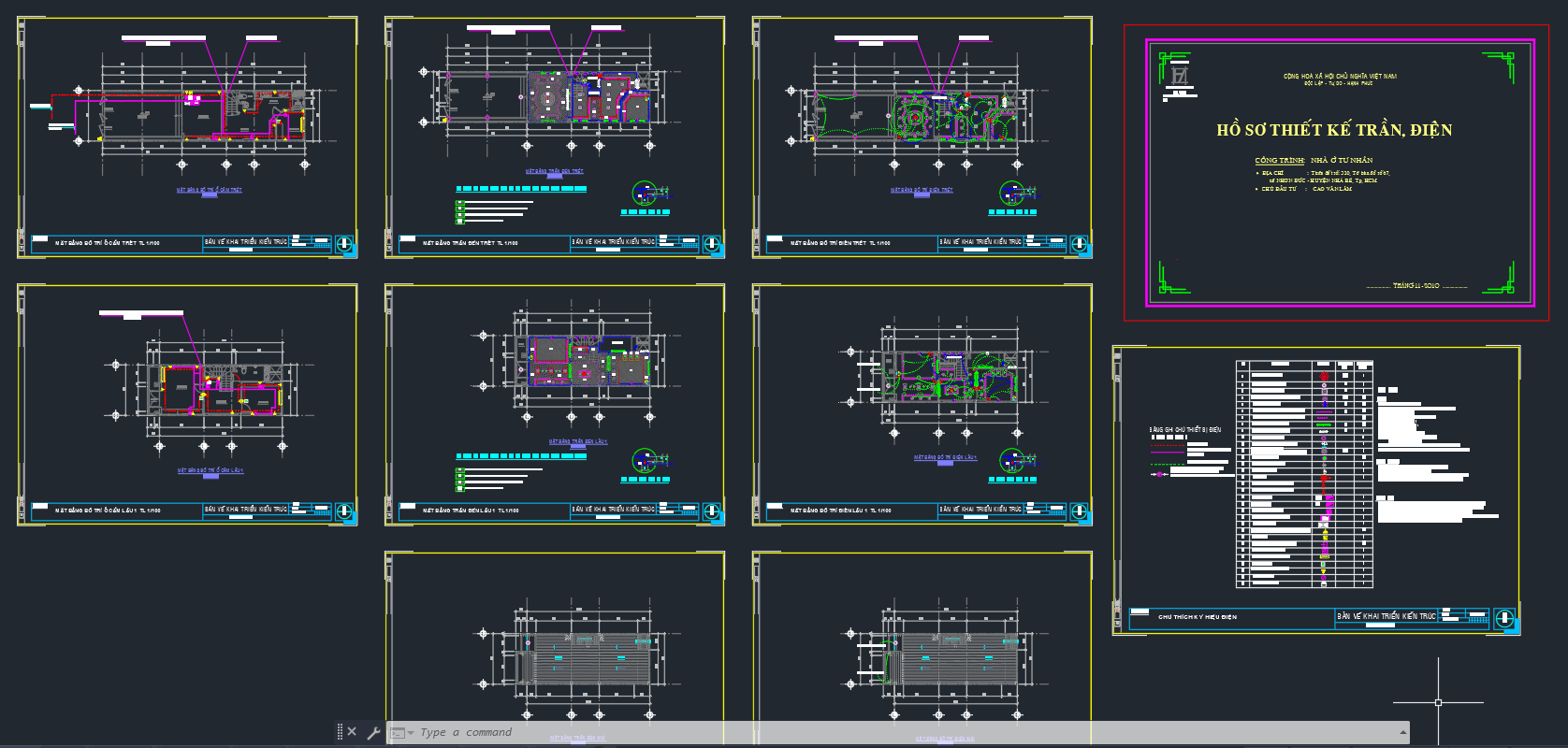
Task: Click circular logo in Ổ CẮM TRỆT sheet title block
Action: pyautogui.click(x=344, y=243)
